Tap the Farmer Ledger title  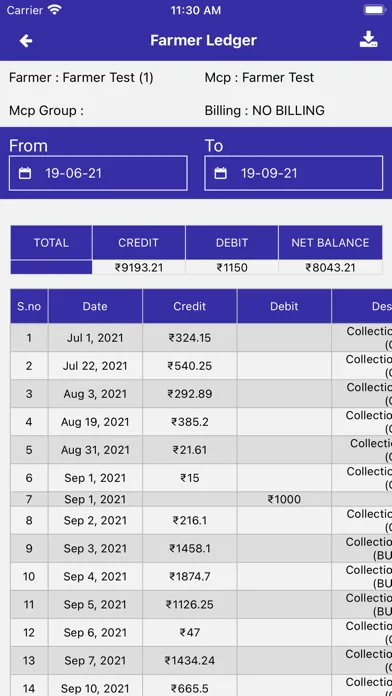pos(203,40)
